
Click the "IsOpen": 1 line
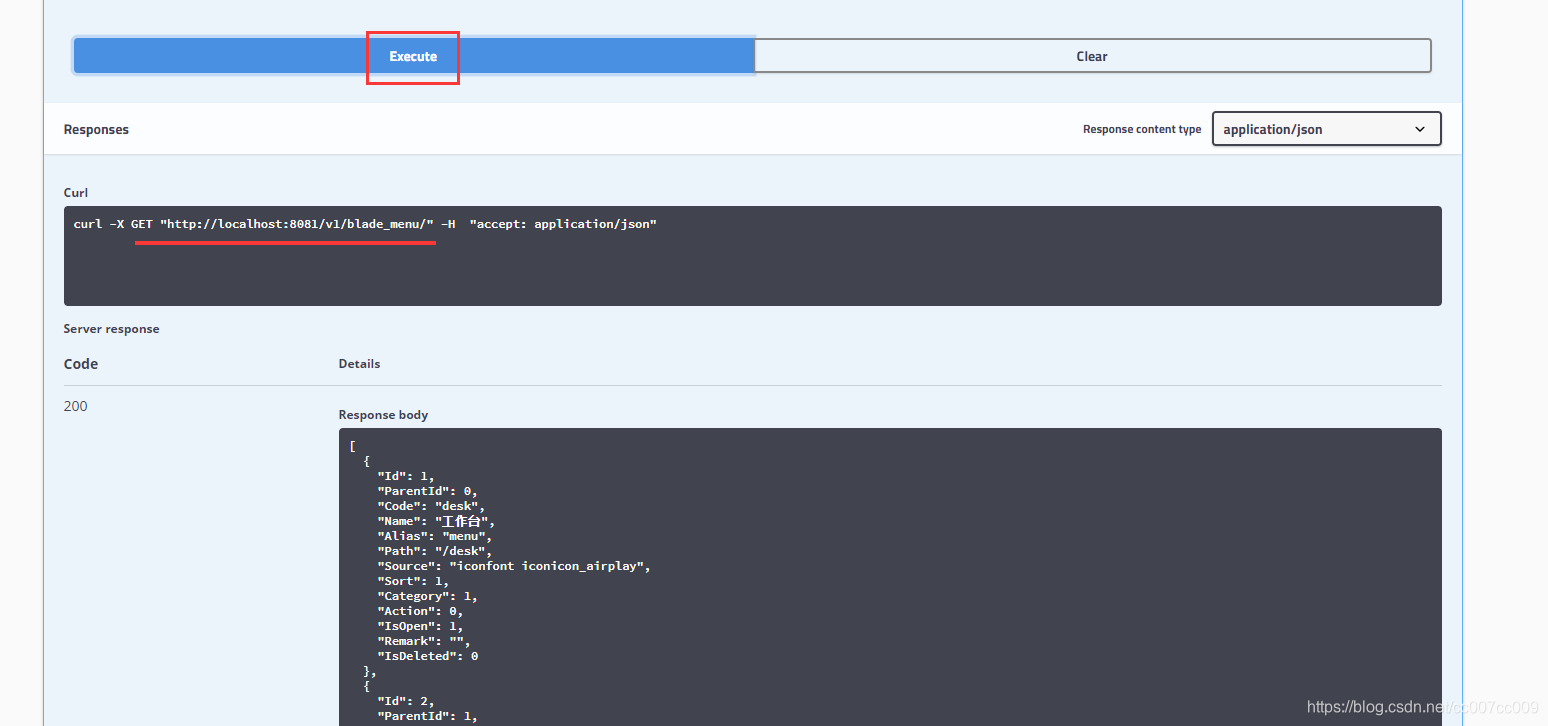[x=420, y=626]
